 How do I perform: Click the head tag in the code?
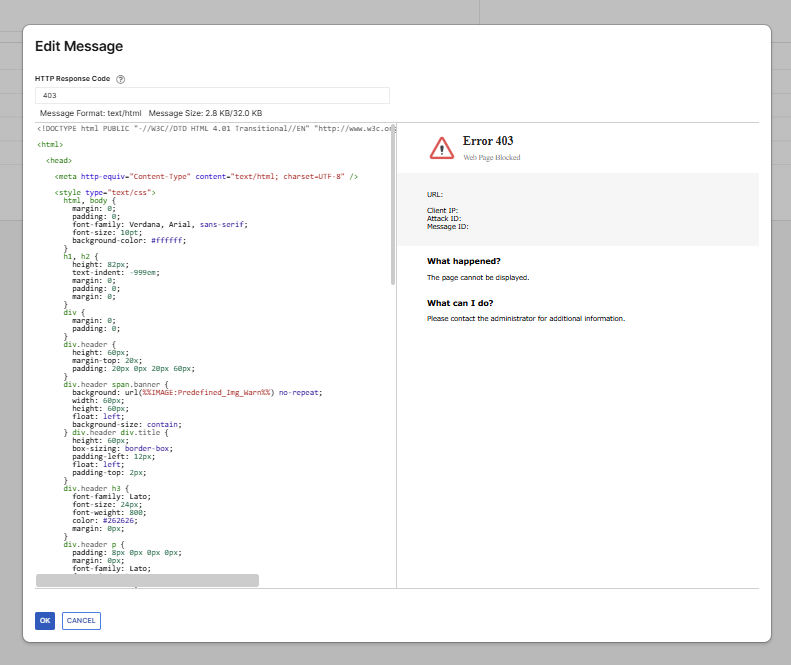click(58, 160)
